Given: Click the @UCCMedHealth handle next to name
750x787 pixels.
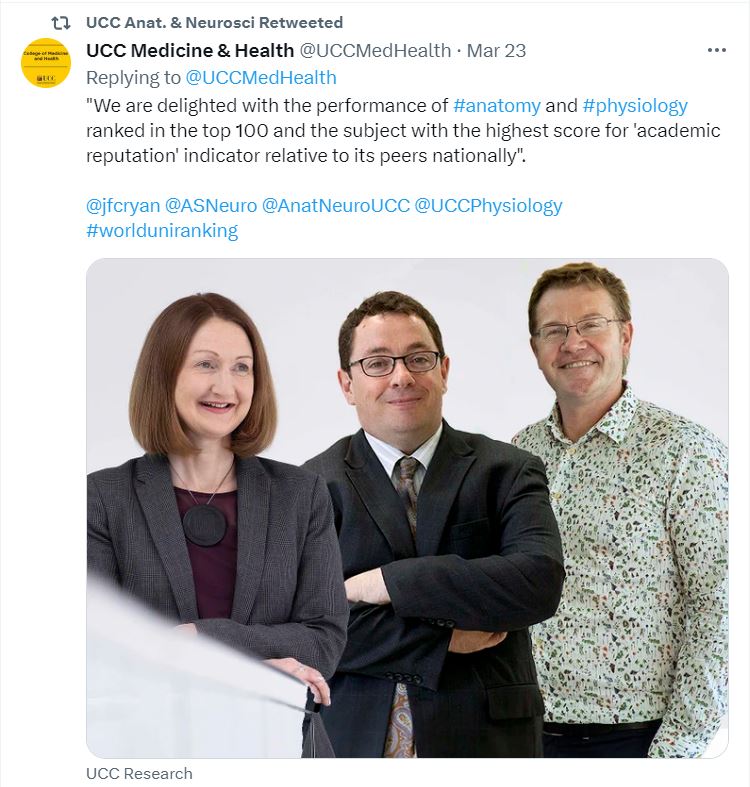Looking at the screenshot, I should pos(375,51).
